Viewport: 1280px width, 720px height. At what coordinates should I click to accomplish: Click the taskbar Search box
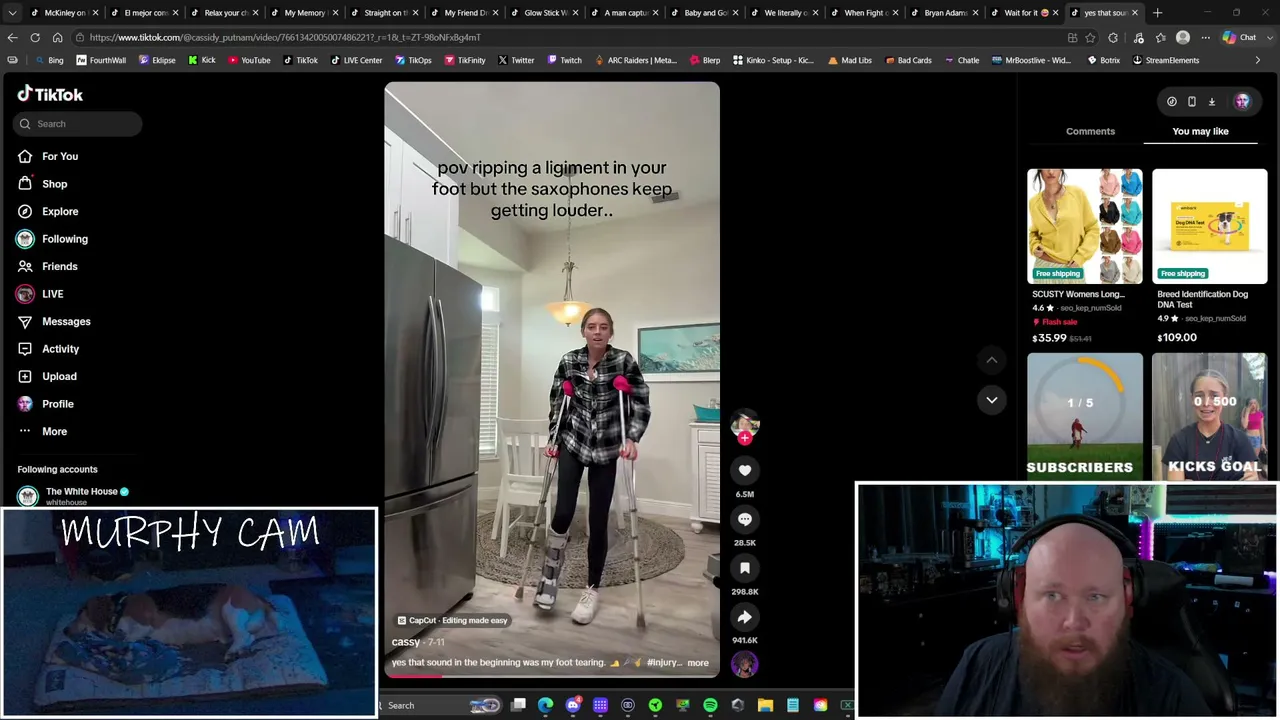(440, 705)
